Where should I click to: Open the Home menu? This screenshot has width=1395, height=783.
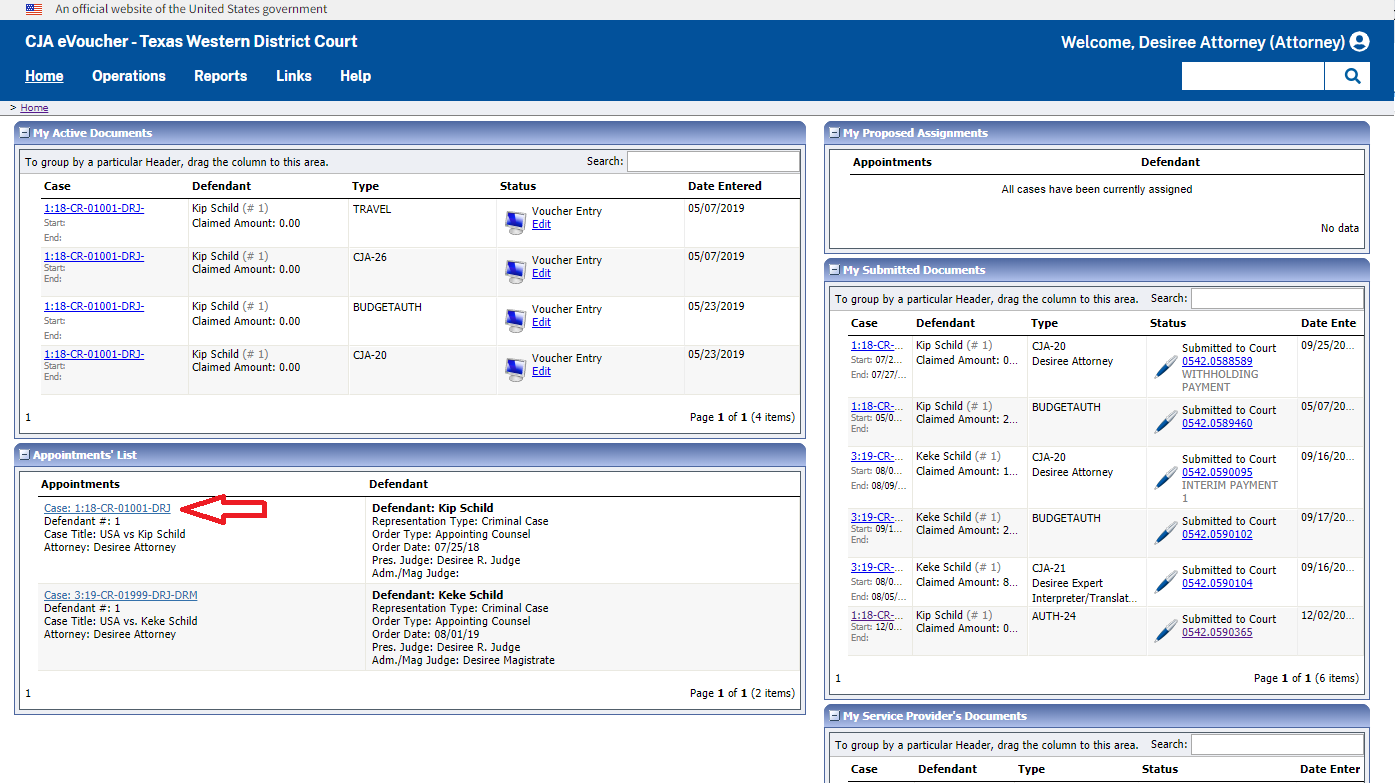tap(44, 76)
